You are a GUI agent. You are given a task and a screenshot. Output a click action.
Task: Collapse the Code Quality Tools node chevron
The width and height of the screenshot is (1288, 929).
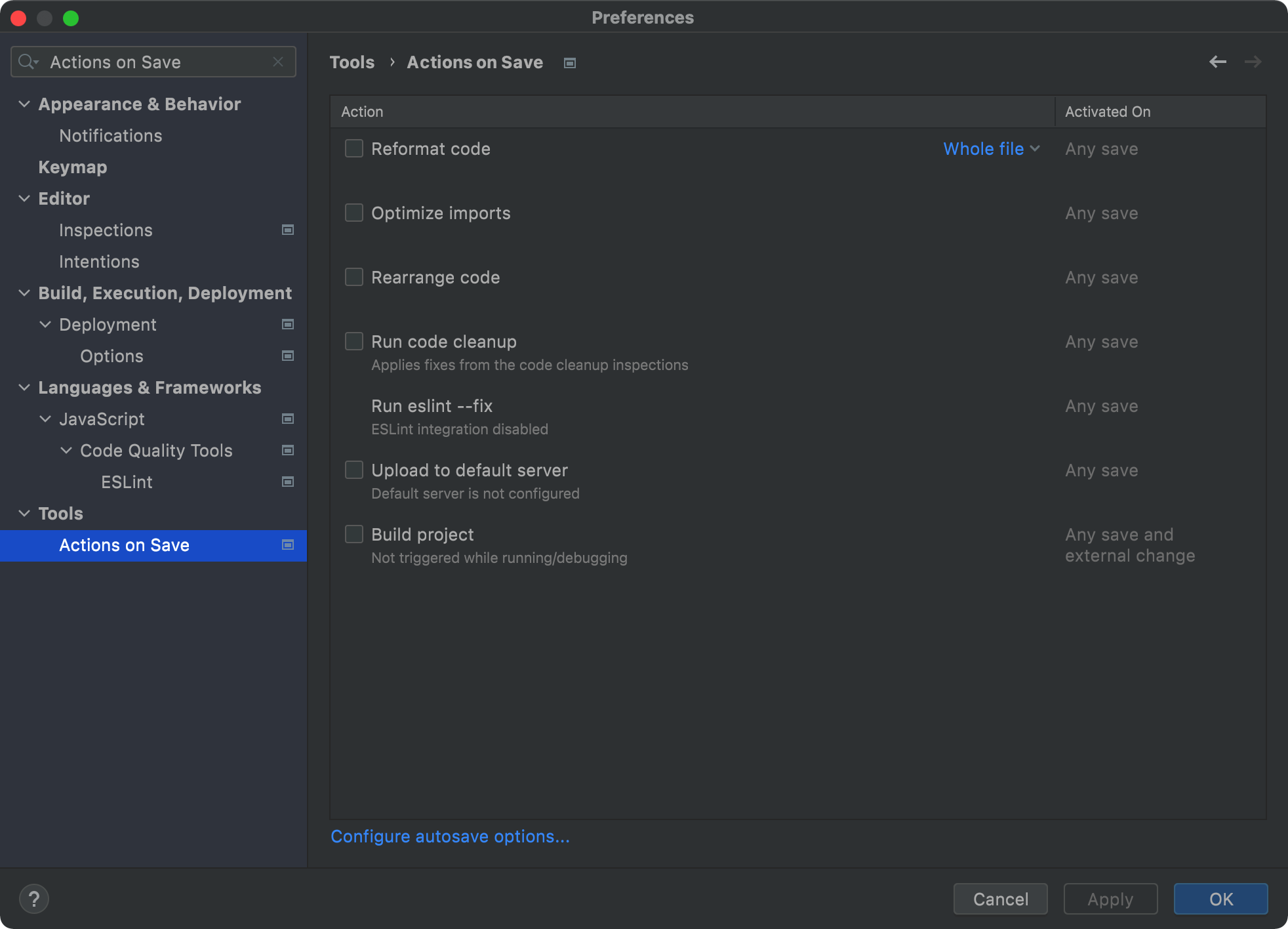tap(66, 450)
